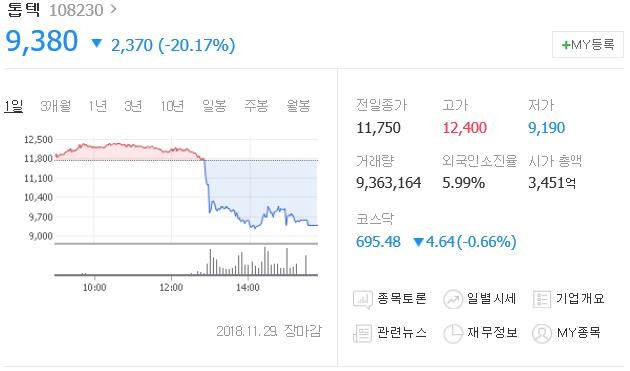Open the 코스닥 index value 695.48 link
The image size is (630, 371).
378,242
